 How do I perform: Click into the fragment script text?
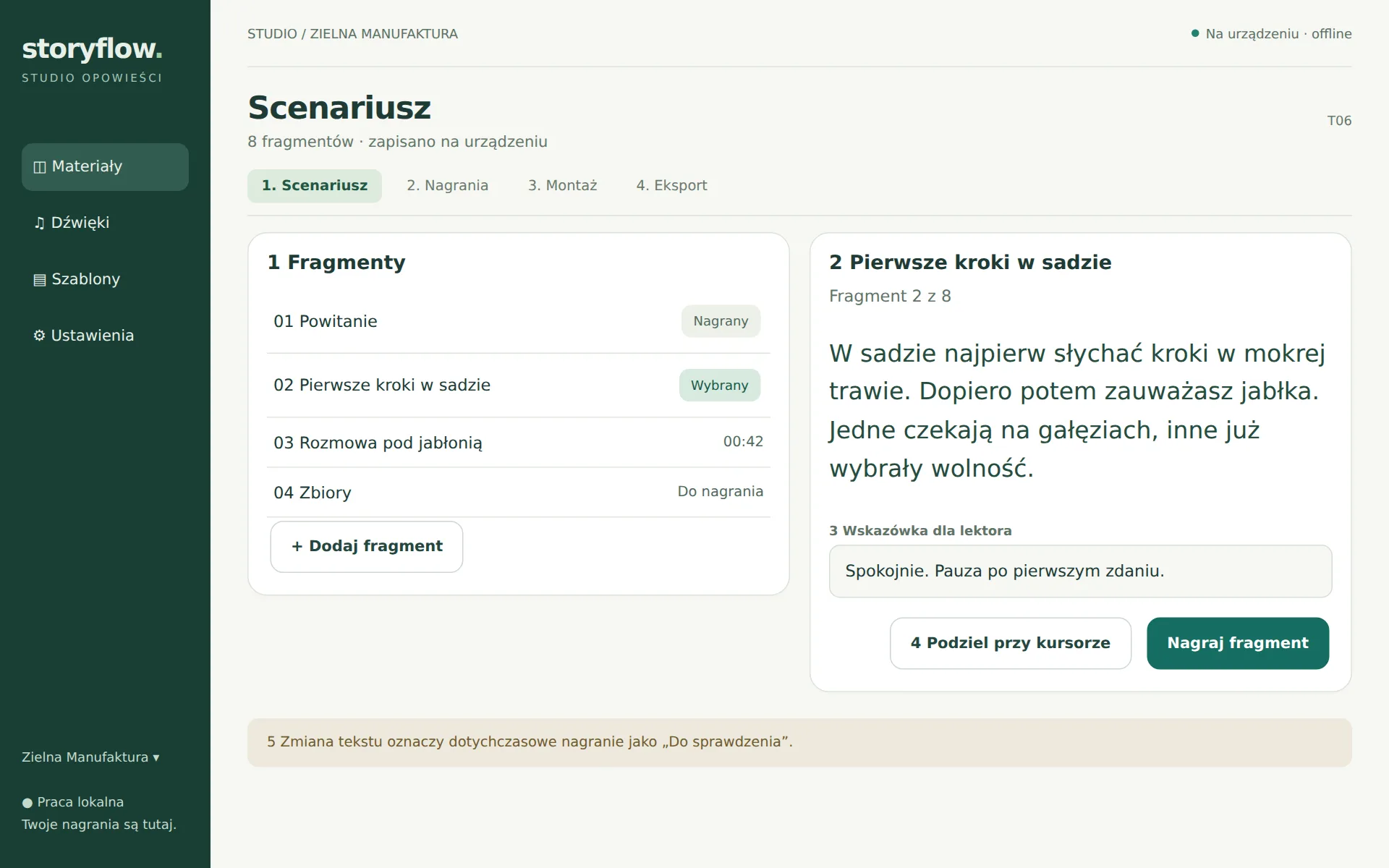[1077, 411]
